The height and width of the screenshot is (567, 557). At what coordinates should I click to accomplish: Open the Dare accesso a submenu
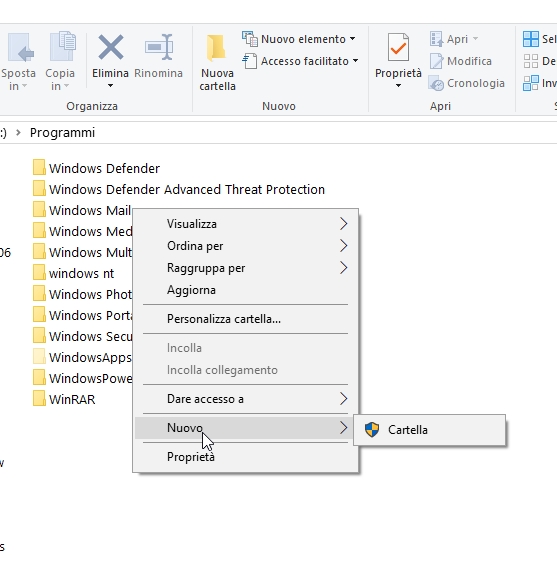click(245, 399)
